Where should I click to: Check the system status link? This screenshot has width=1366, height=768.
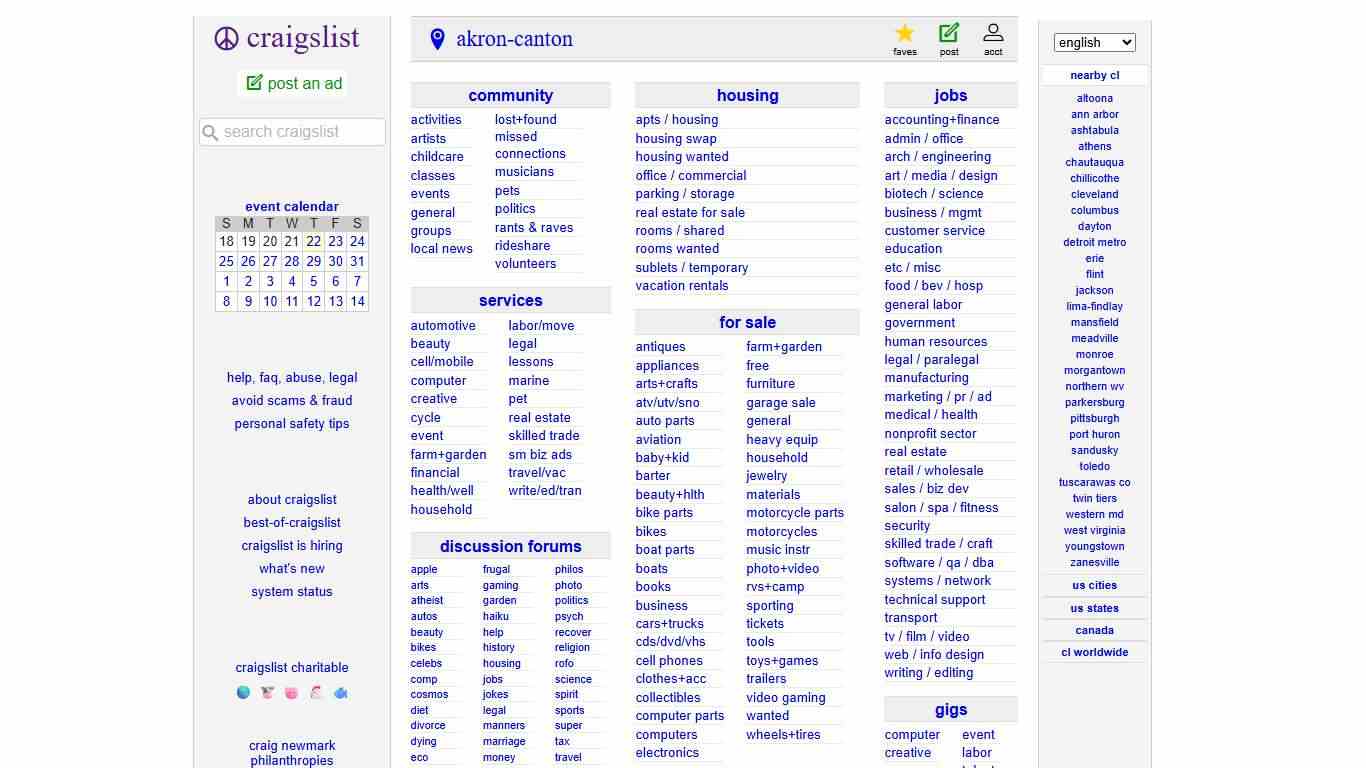point(291,591)
